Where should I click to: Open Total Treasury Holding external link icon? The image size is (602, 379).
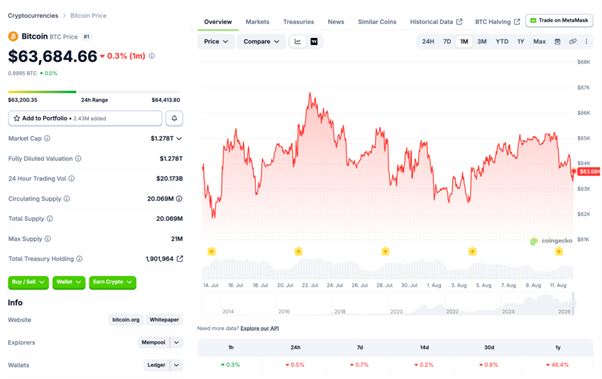[x=180, y=259]
